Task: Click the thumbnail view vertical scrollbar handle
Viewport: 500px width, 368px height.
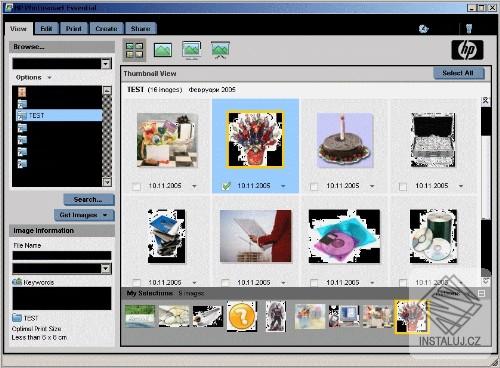Action: point(486,177)
